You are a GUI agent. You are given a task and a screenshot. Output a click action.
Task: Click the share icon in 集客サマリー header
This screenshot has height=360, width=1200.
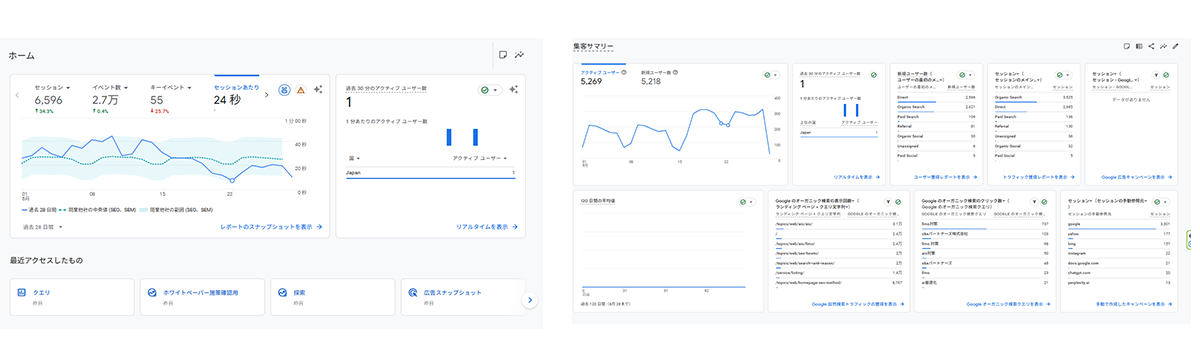tap(1152, 45)
